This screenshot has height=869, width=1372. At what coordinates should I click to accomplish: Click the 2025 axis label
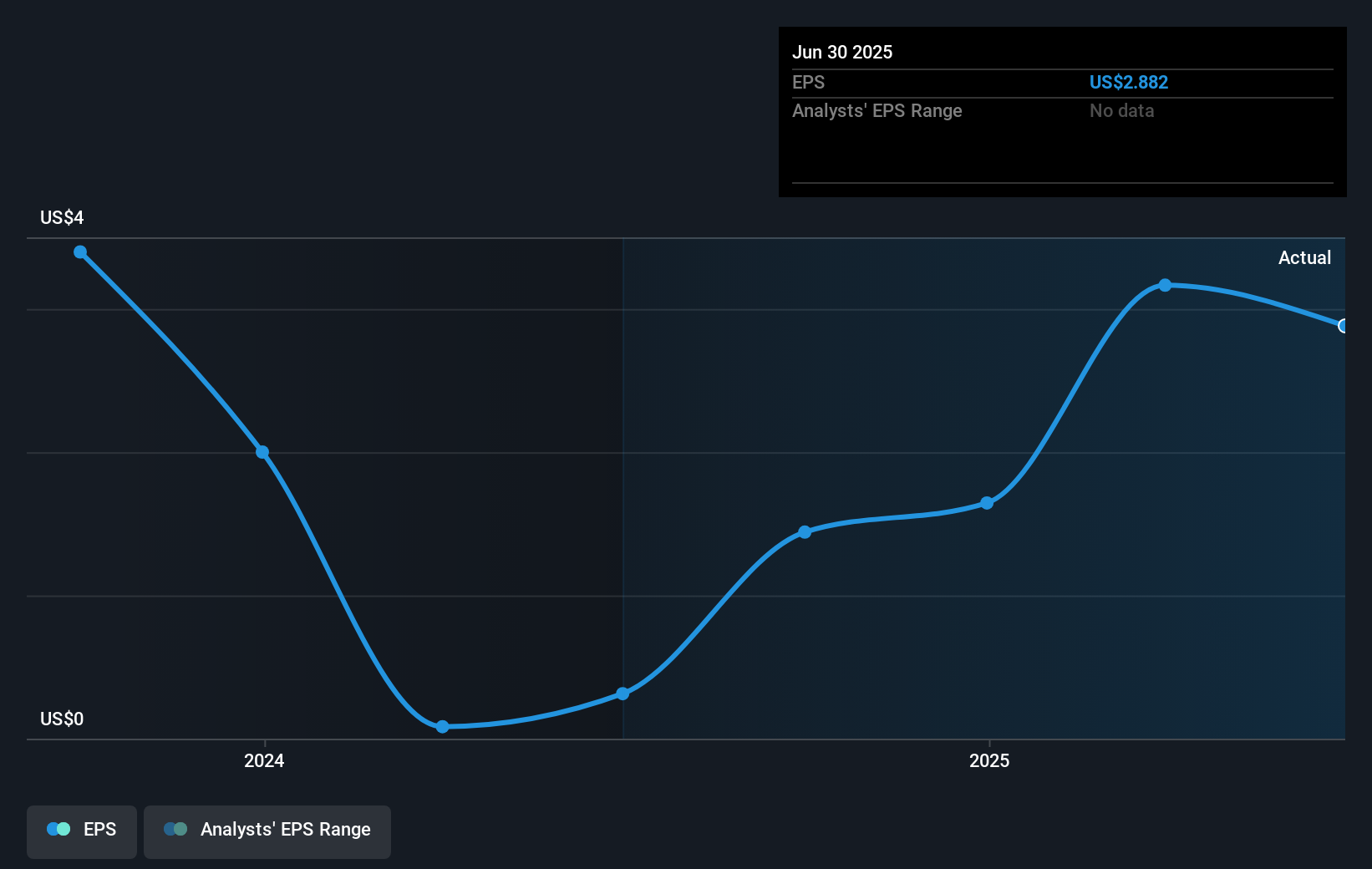[x=989, y=760]
